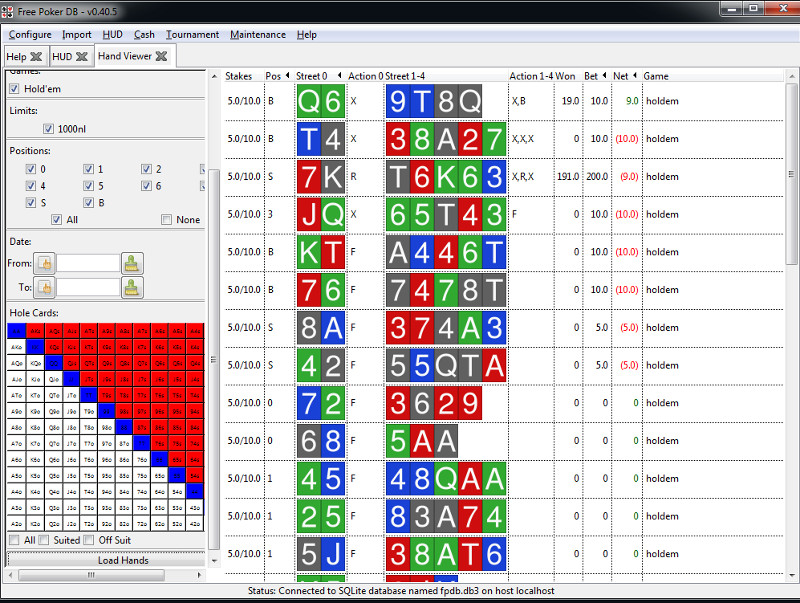
Task: Click filter panel scroll-down arrow
Action: [214, 561]
